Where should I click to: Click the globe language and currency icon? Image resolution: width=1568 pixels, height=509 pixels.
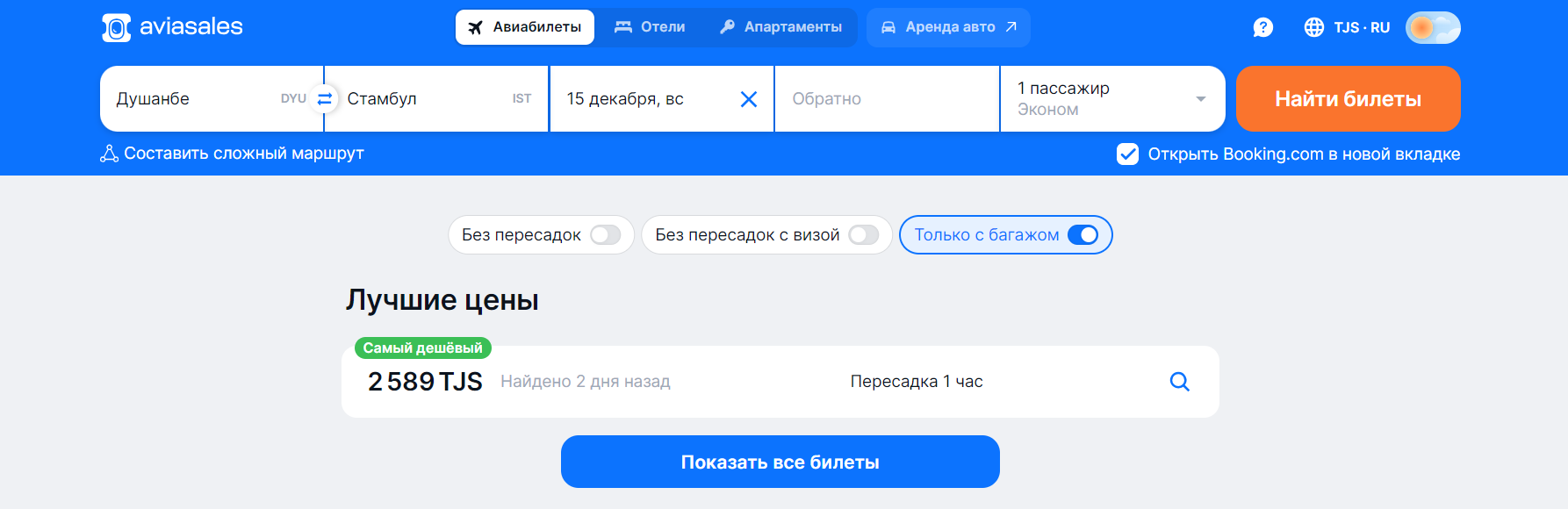pos(1313,27)
